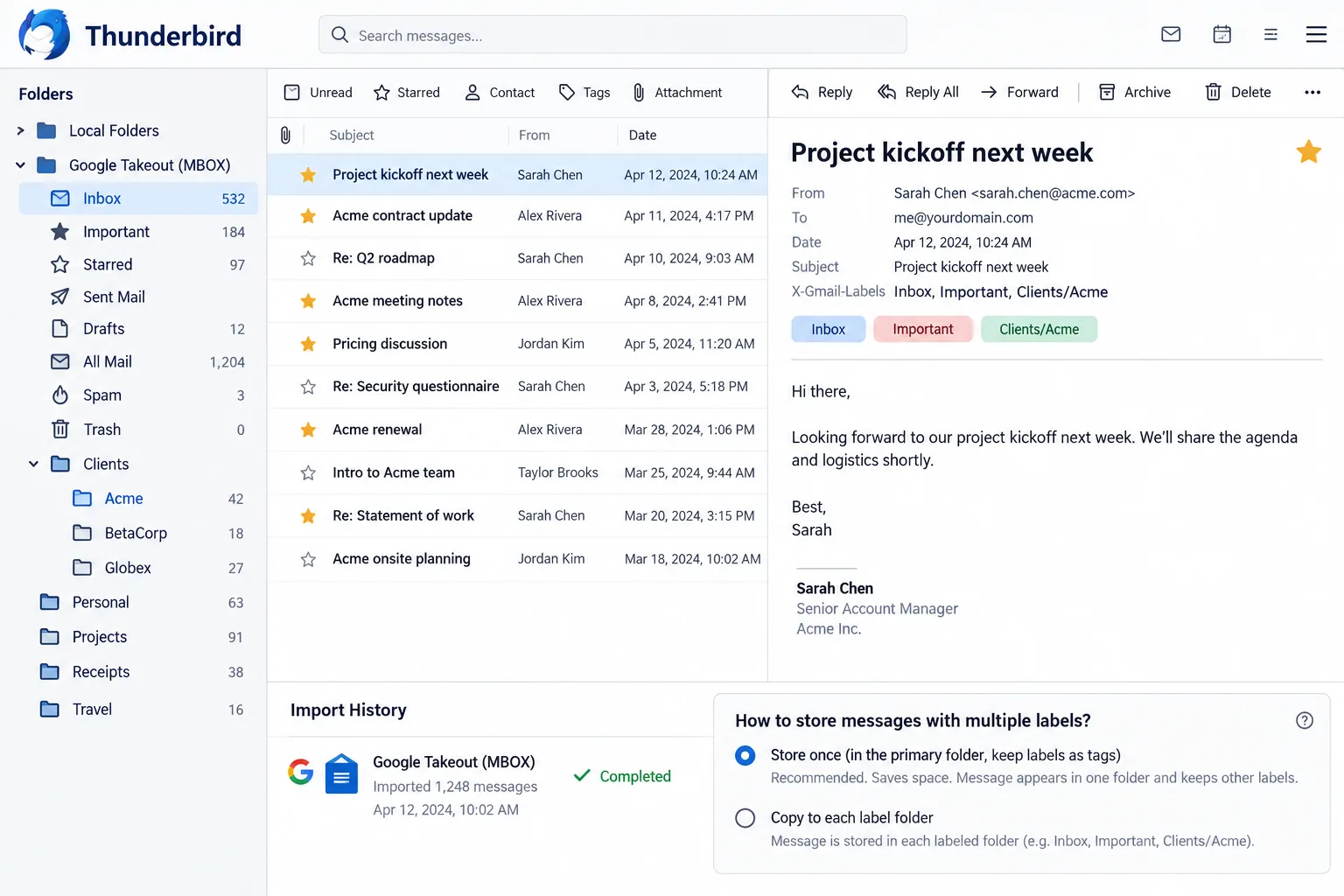Open the mail icon in the top bar
This screenshot has height=896, width=1344.
pos(1171,34)
